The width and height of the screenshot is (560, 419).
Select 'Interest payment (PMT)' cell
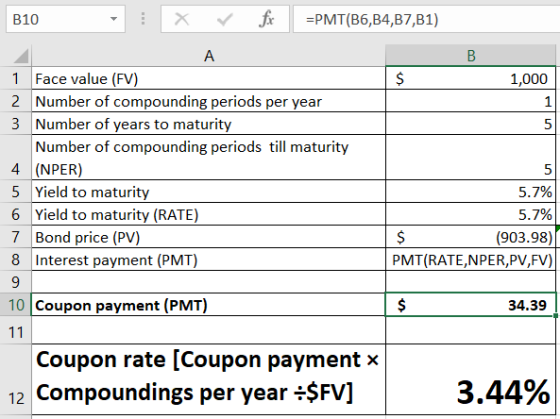click(x=209, y=259)
